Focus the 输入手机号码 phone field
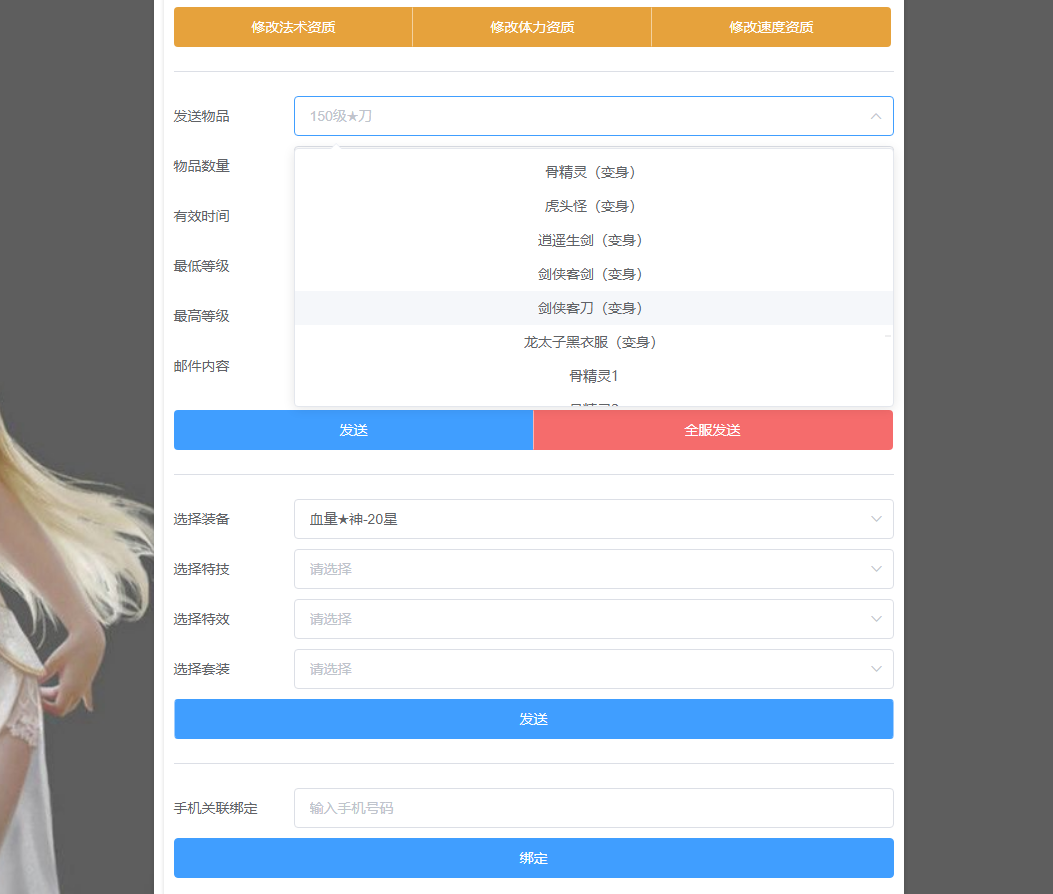 (593, 808)
